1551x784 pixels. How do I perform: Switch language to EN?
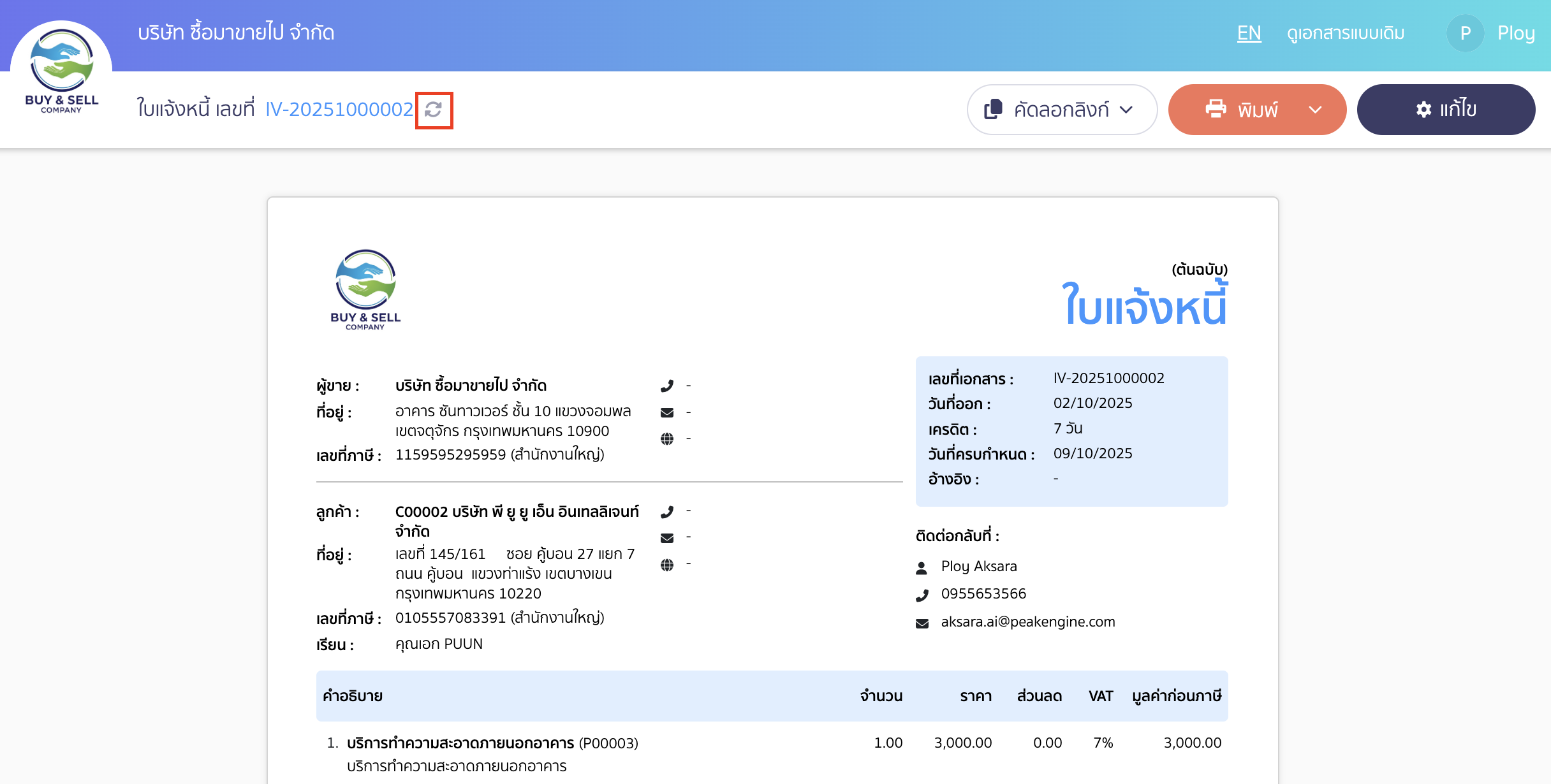(x=1249, y=33)
